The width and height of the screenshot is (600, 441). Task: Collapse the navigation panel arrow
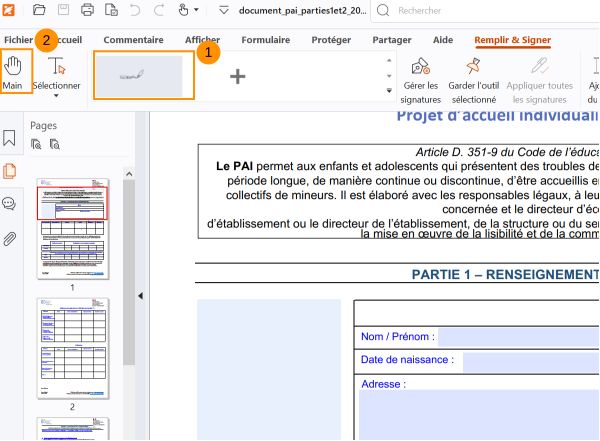(140, 296)
